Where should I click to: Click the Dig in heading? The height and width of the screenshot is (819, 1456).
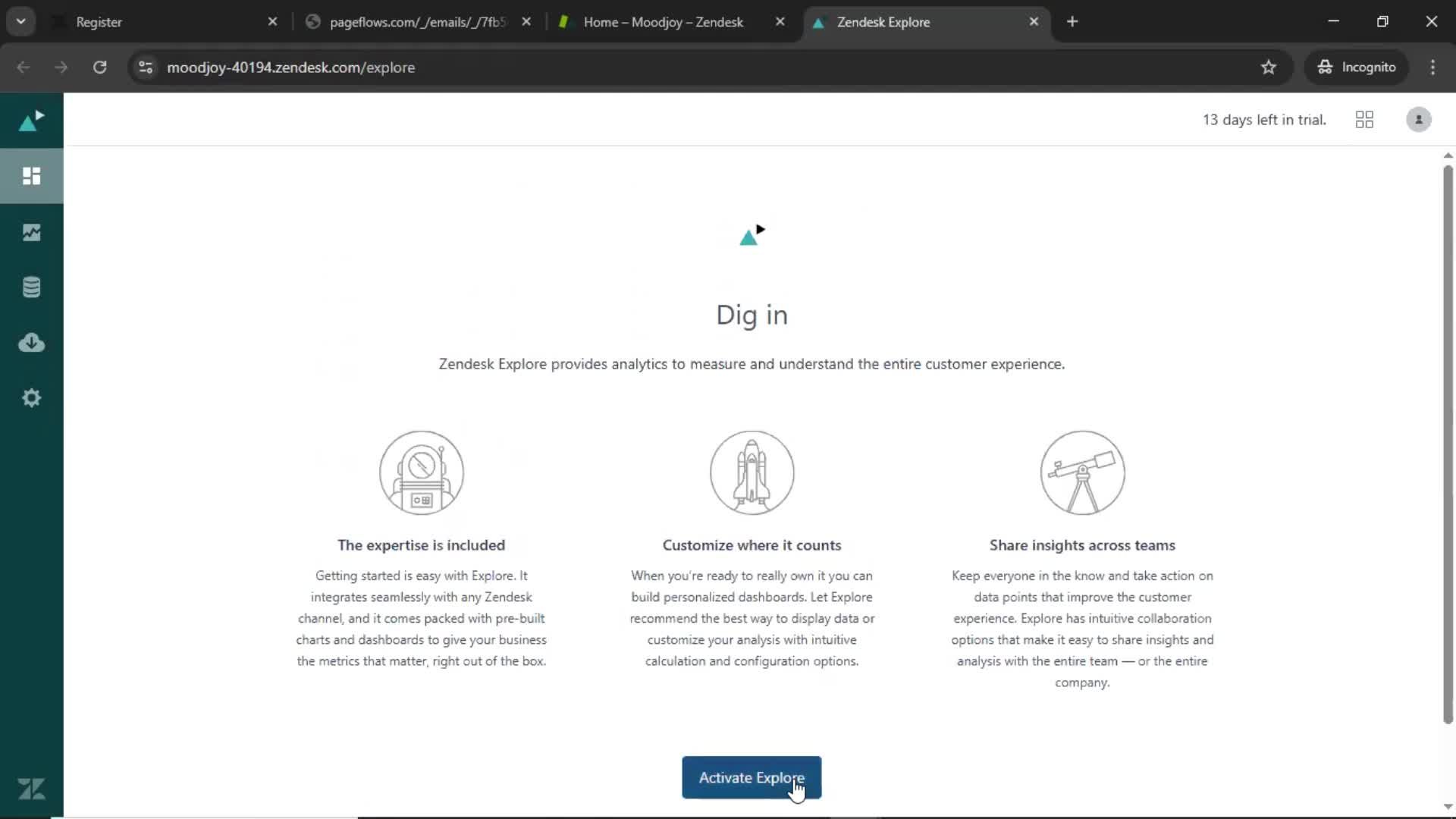752,315
